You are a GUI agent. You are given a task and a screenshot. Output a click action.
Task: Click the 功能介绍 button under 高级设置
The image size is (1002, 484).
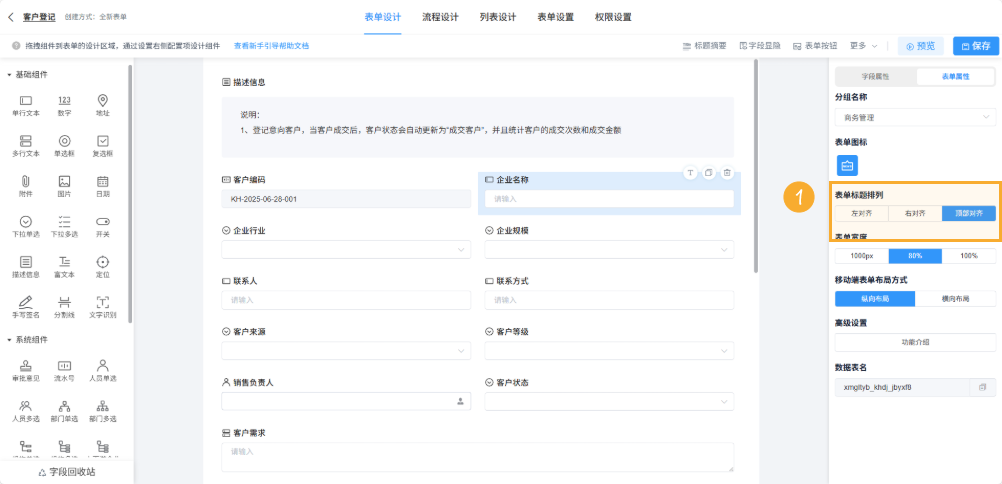[x=915, y=342]
